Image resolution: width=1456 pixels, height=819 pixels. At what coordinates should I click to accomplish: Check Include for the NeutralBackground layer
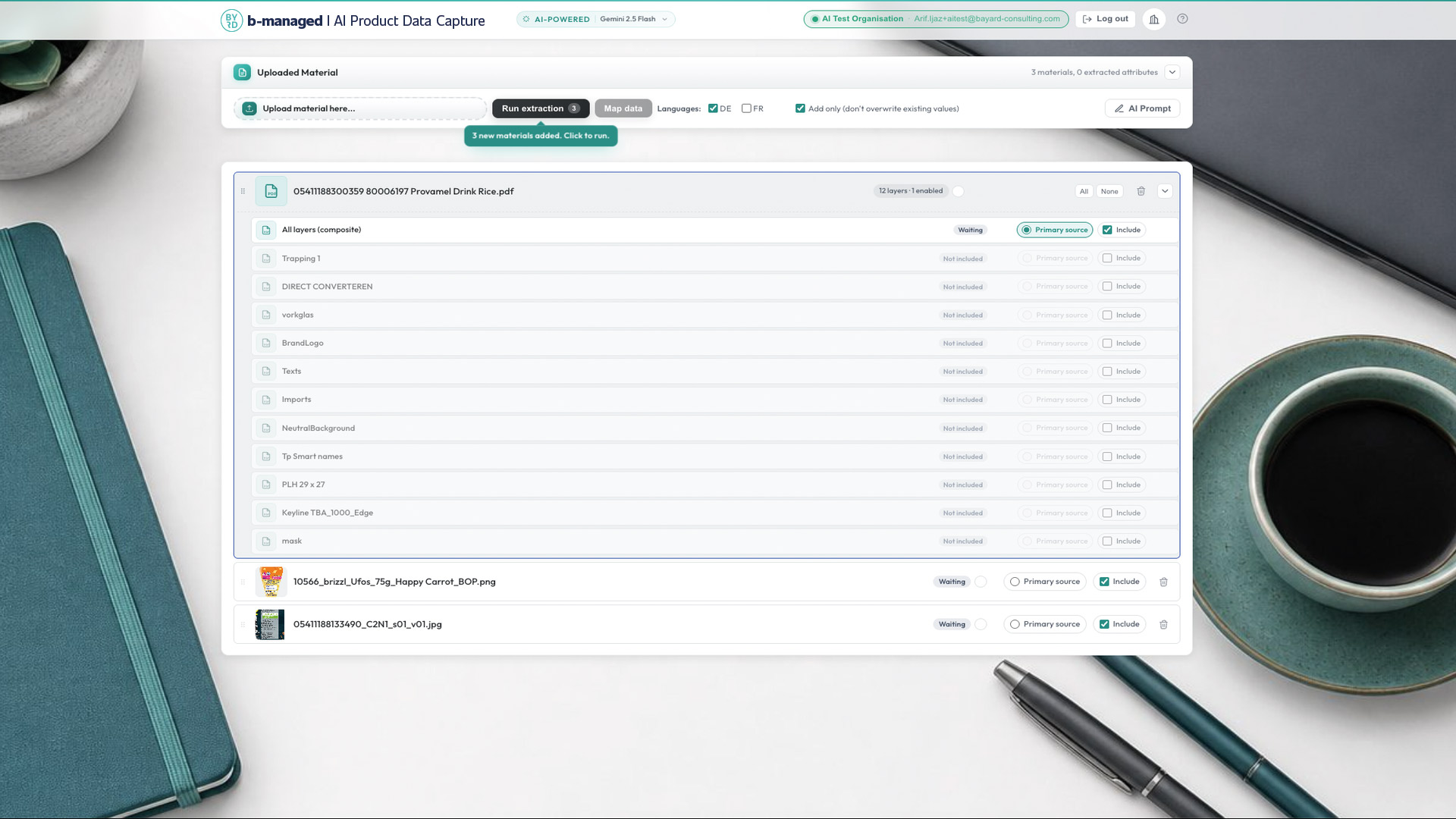tap(1107, 428)
